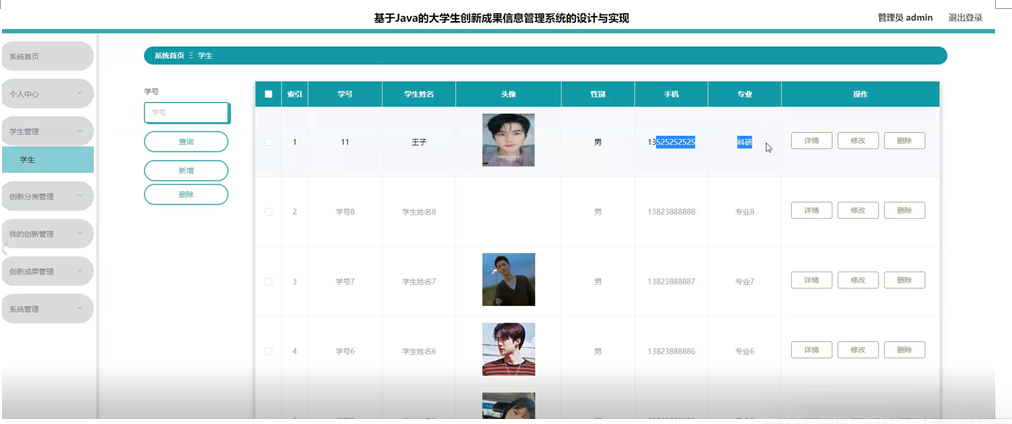Click 删除 for student 王子

(904, 141)
